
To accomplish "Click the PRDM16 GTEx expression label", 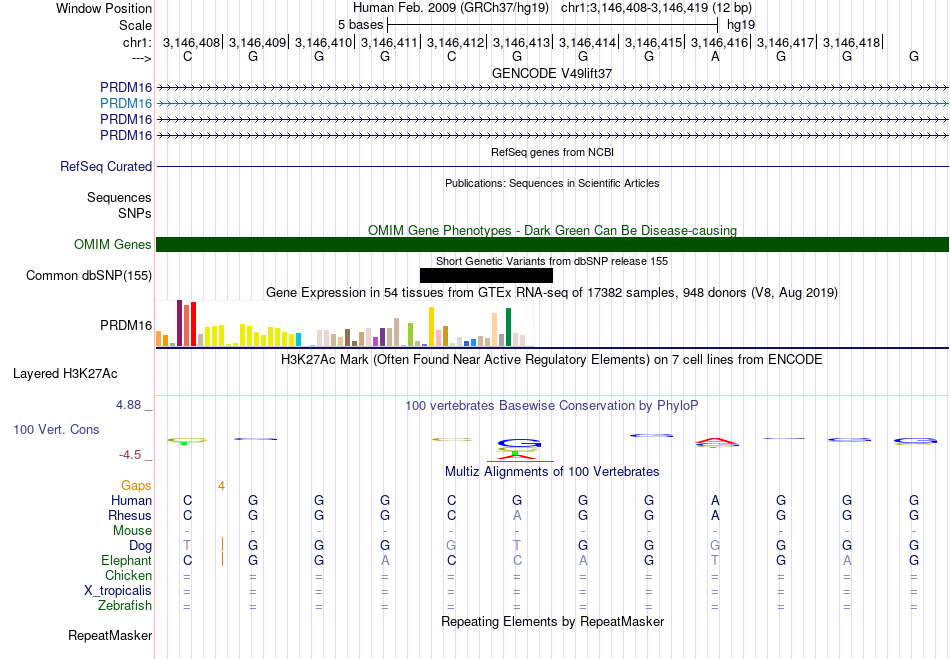I will pyautogui.click(x=126, y=326).
